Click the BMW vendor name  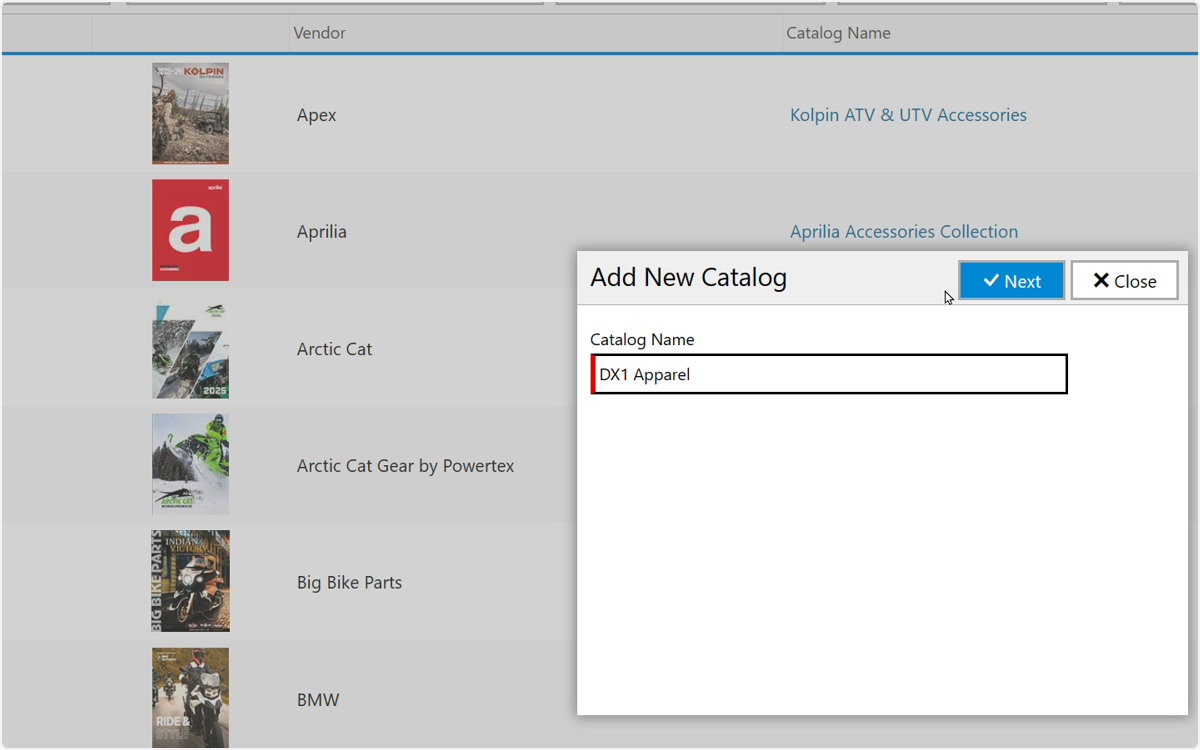click(318, 700)
